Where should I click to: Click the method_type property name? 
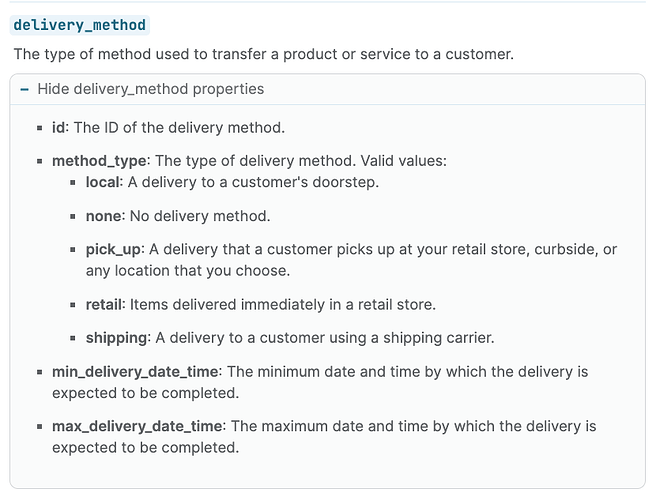pos(100,160)
